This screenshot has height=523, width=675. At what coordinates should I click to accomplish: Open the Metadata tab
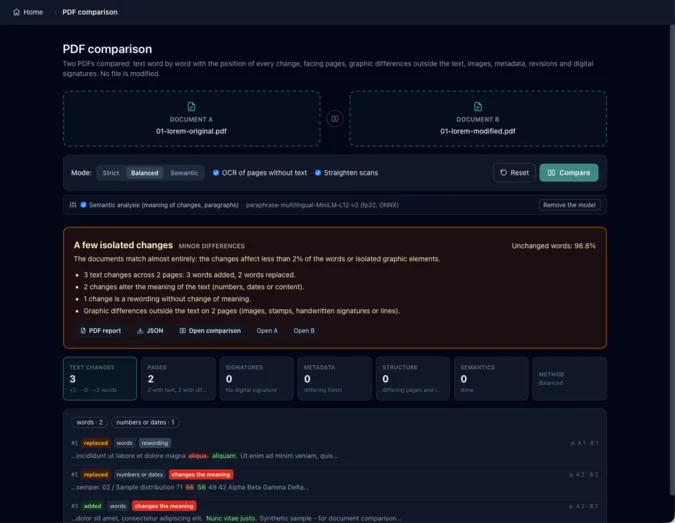[x=334, y=378]
